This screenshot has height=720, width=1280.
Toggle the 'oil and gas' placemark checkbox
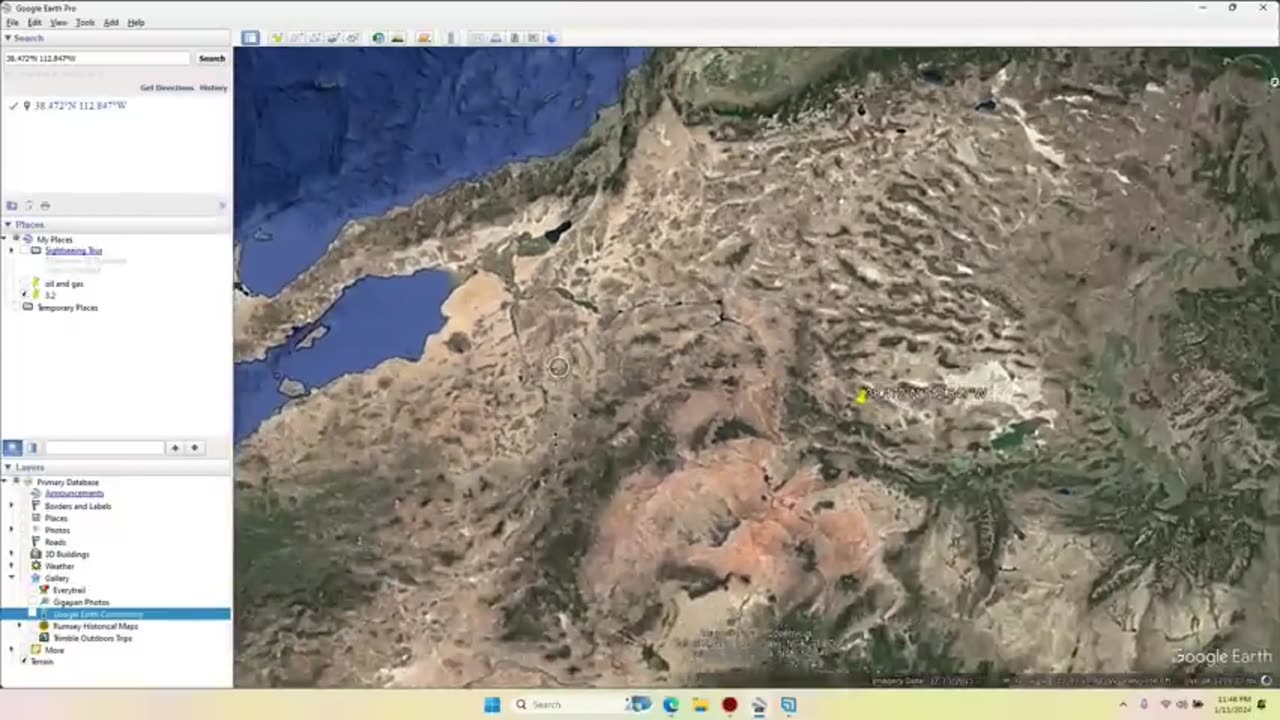point(24,284)
